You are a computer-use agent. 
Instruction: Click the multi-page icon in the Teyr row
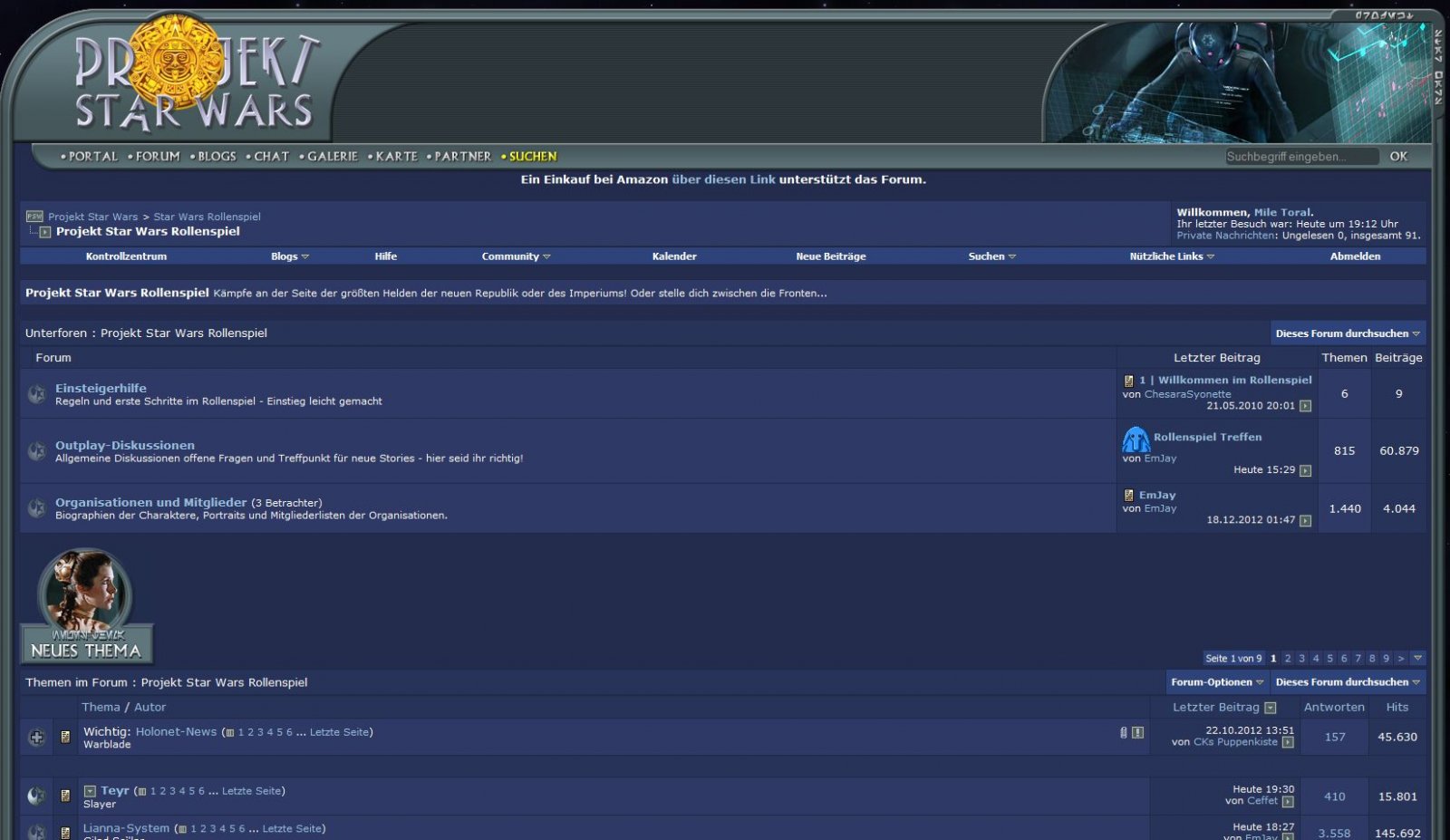[142, 792]
